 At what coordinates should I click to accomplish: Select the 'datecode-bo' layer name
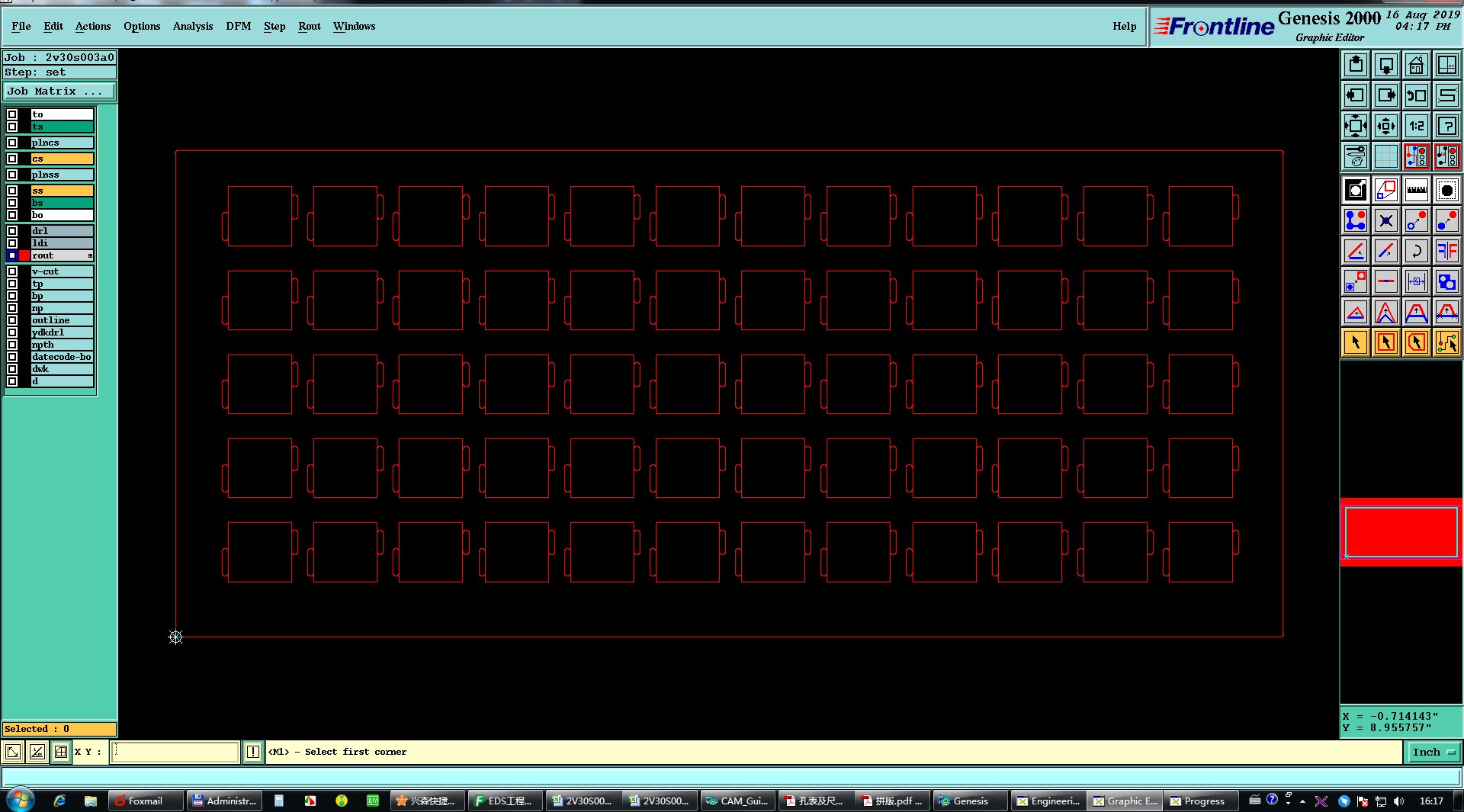coord(62,357)
